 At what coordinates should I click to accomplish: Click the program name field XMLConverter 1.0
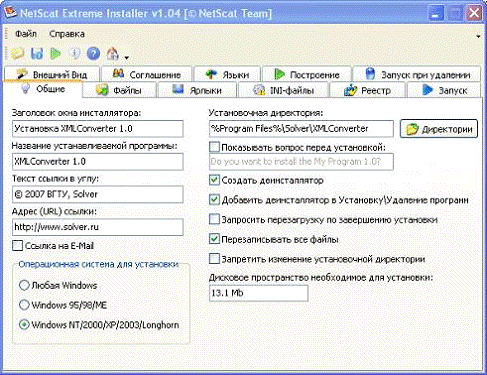click(x=98, y=162)
